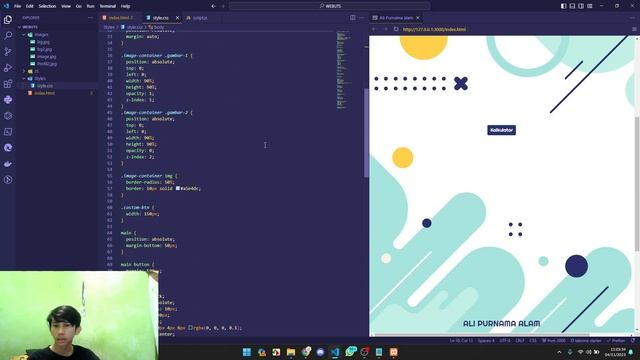640x360 pixels.
Task: Click the Prettier status bar item
Action: tap(616, 340)
